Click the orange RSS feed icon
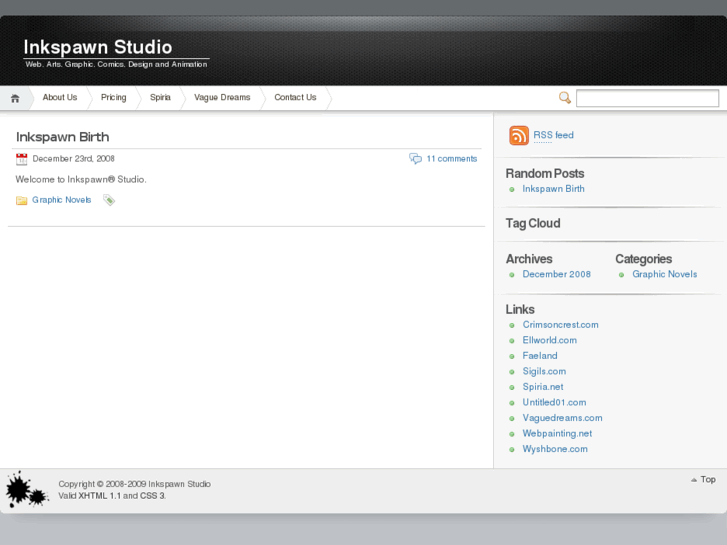 point(519,135)
